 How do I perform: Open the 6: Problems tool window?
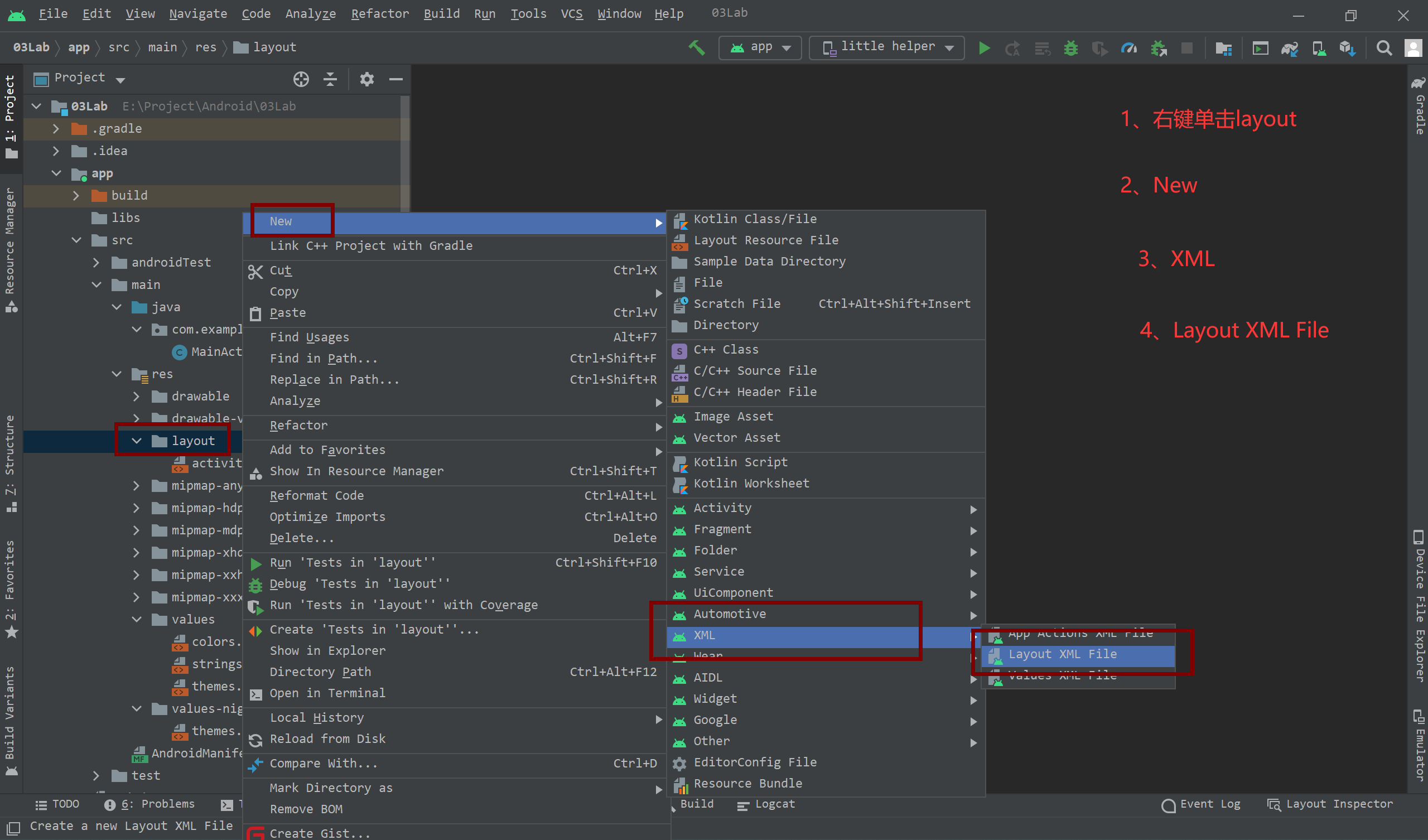[x=149, y=804]
